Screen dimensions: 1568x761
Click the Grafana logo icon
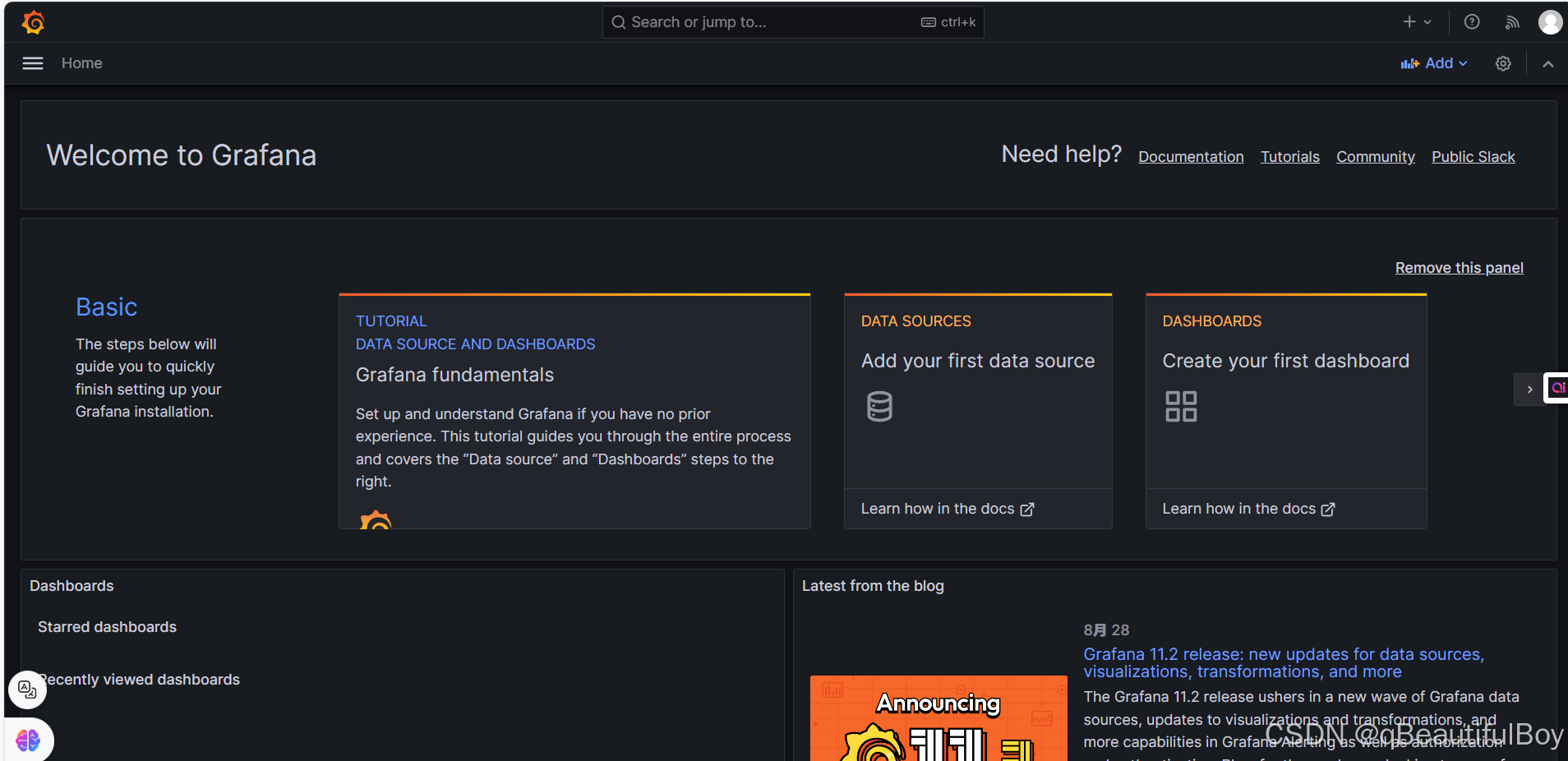[x=33, y=22]
